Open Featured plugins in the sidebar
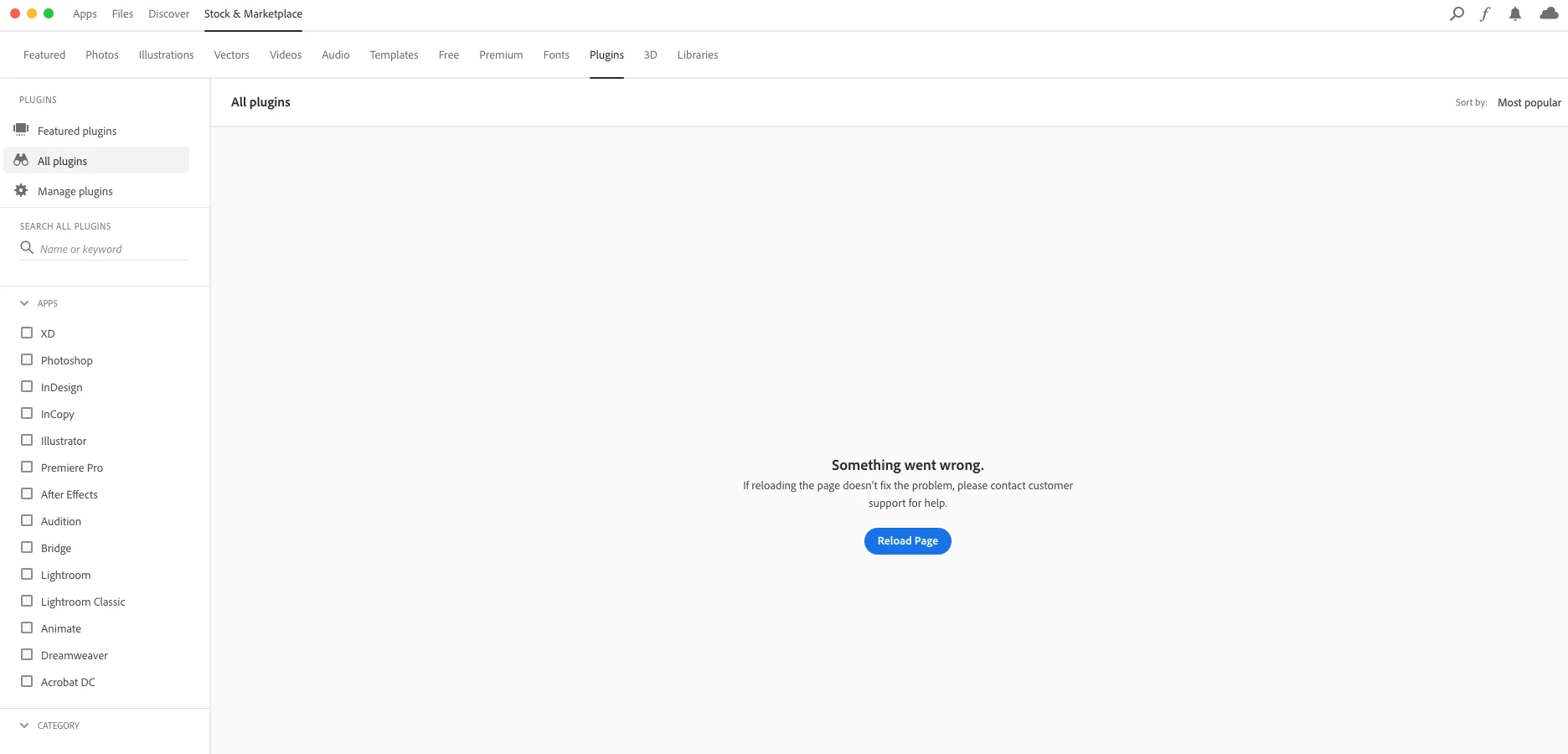 click(x=96, y=131)
